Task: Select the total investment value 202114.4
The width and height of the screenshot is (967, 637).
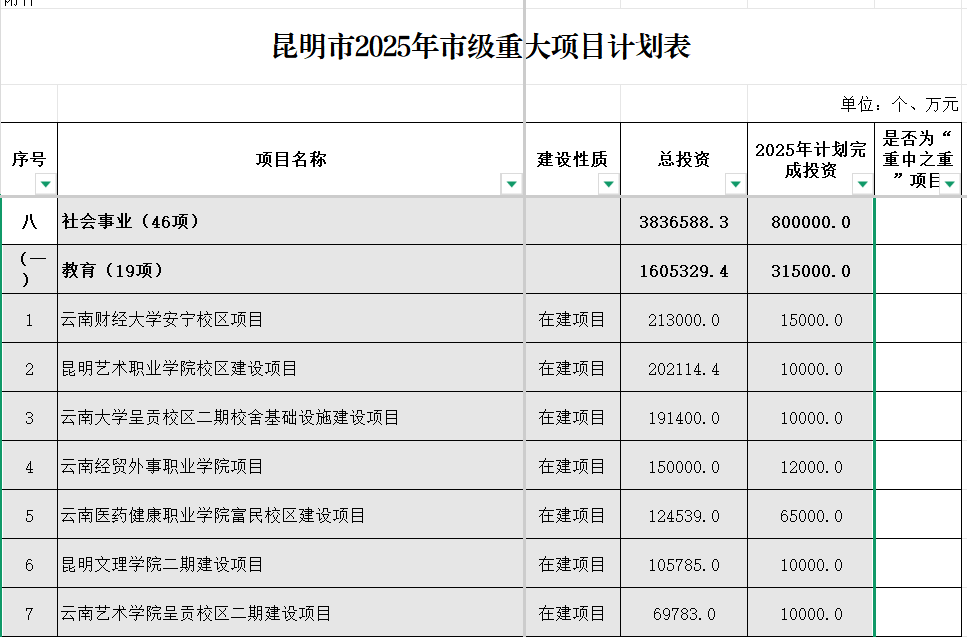Action: (684, 369)
